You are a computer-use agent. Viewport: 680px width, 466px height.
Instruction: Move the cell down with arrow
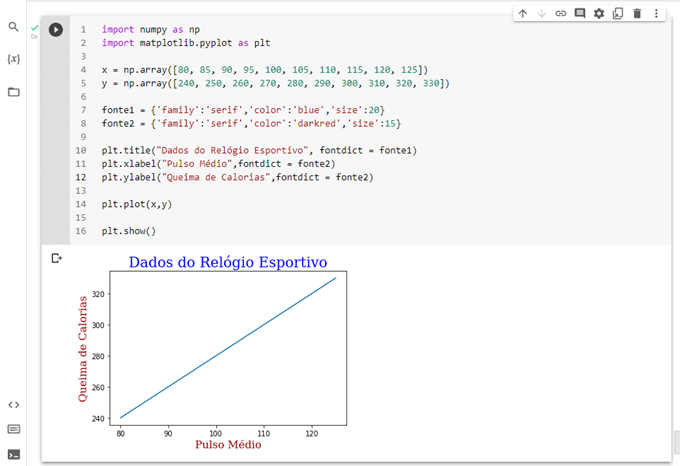[541, 13]
